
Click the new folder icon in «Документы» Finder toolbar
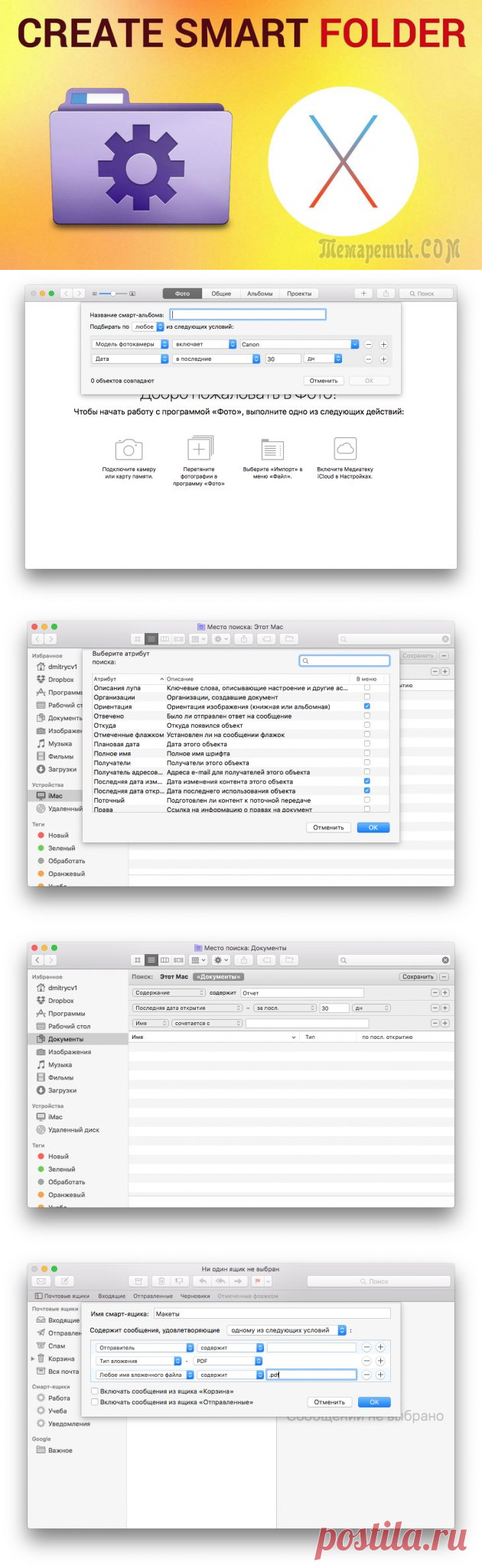point(288,960)
